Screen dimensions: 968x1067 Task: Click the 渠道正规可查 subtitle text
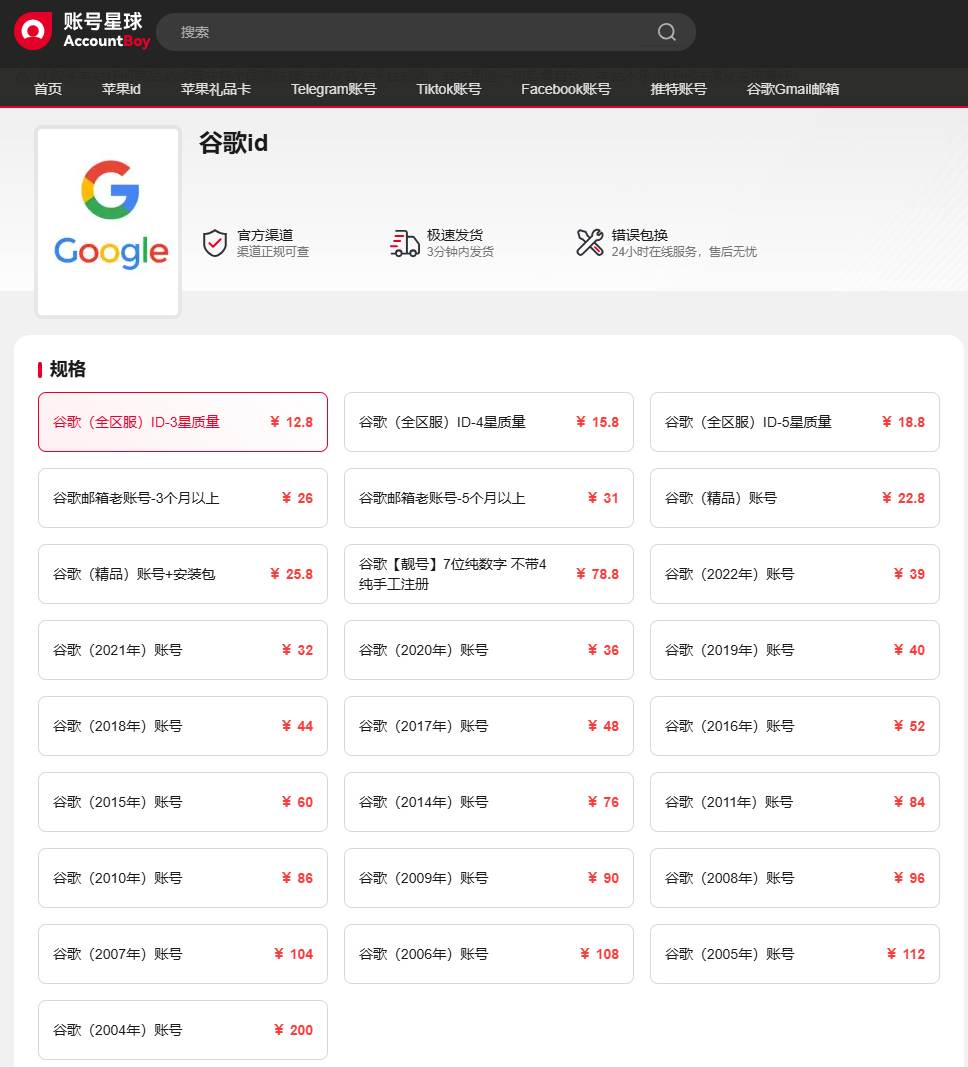click(273, 252)
